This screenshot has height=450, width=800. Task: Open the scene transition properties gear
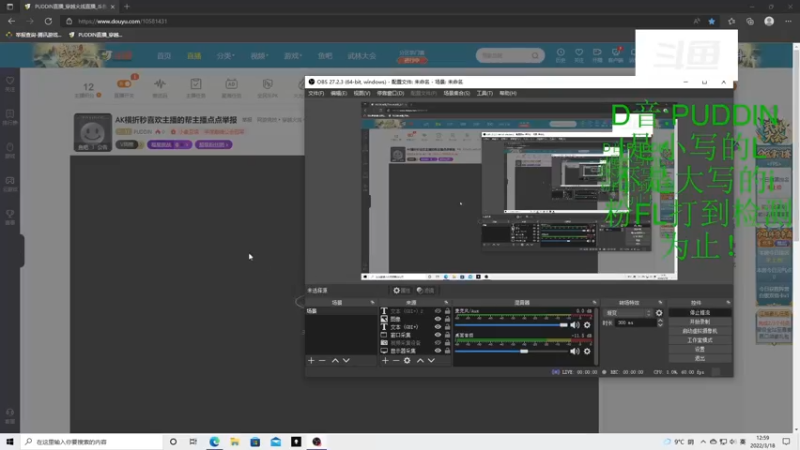[659, 313]
